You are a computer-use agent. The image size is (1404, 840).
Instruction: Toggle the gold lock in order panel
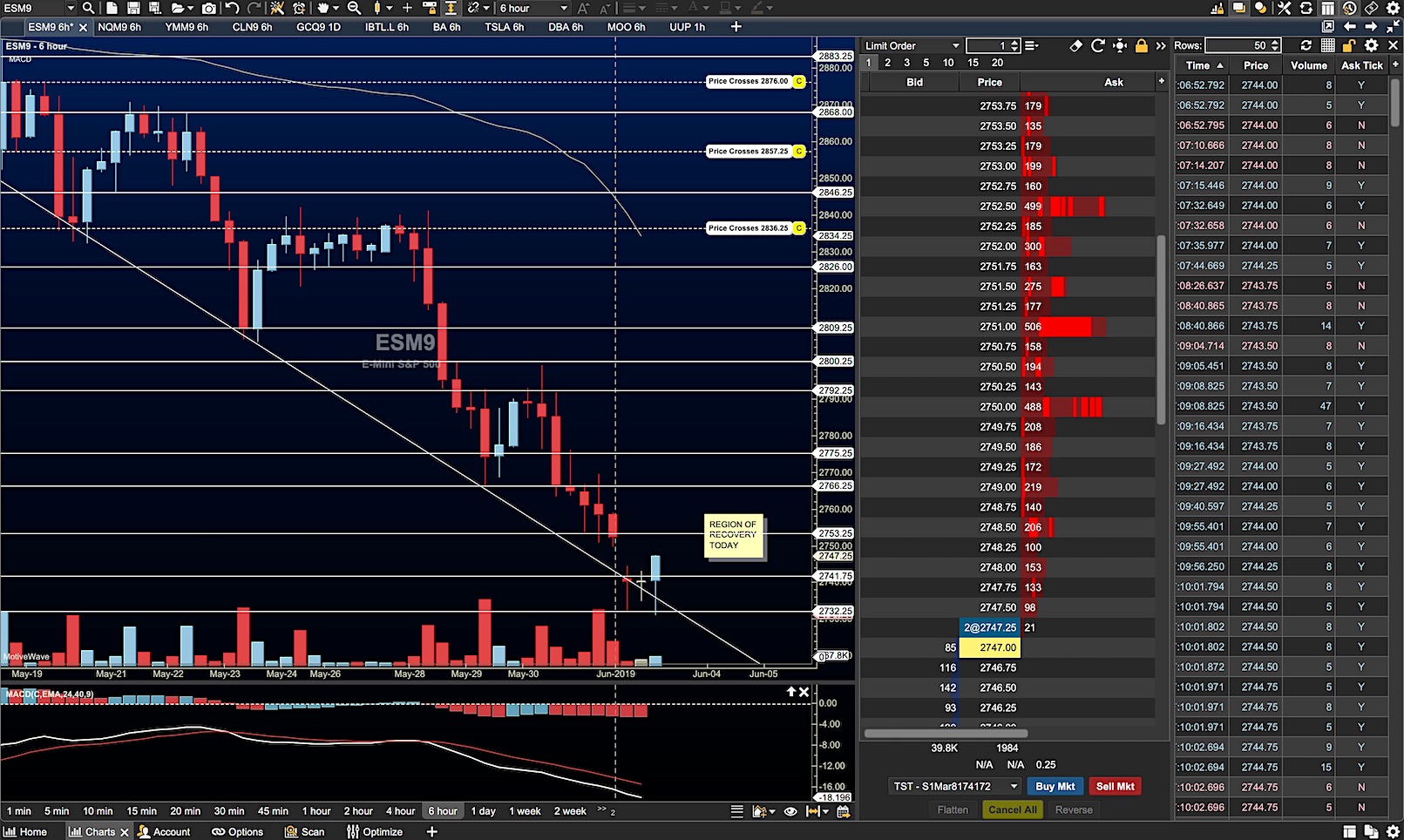click(1141, 45)
